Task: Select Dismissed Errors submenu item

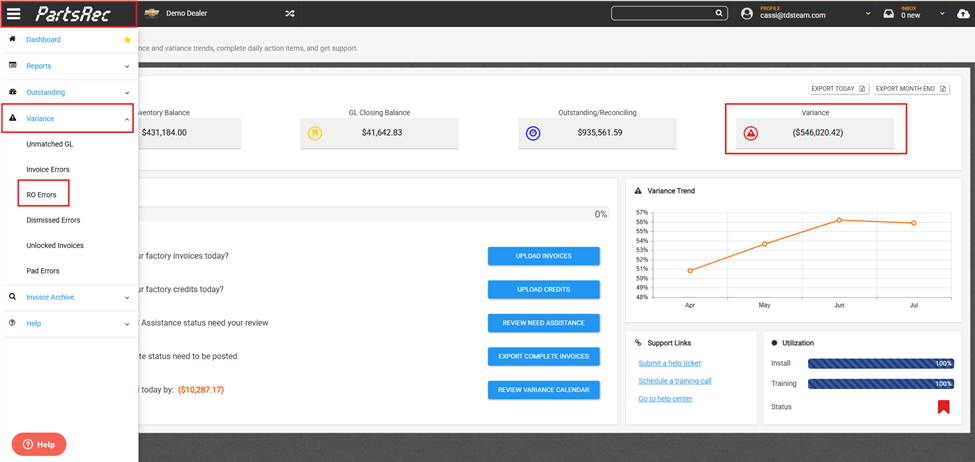Action: tap(53, 220)
